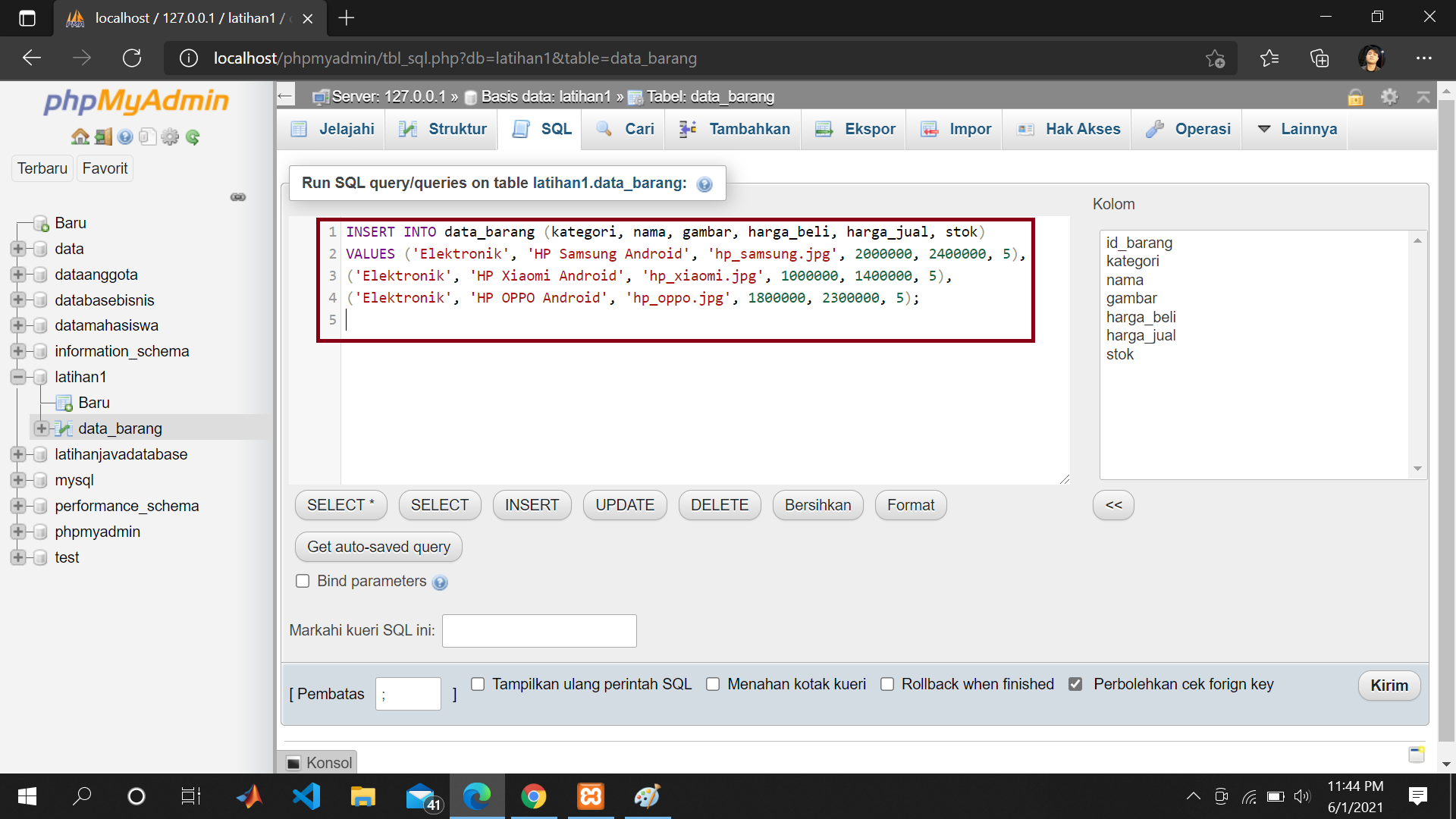This screenshot has height=819, width=1456.
Task: Open the Konsol panel at the bottom
Action: 318,762
